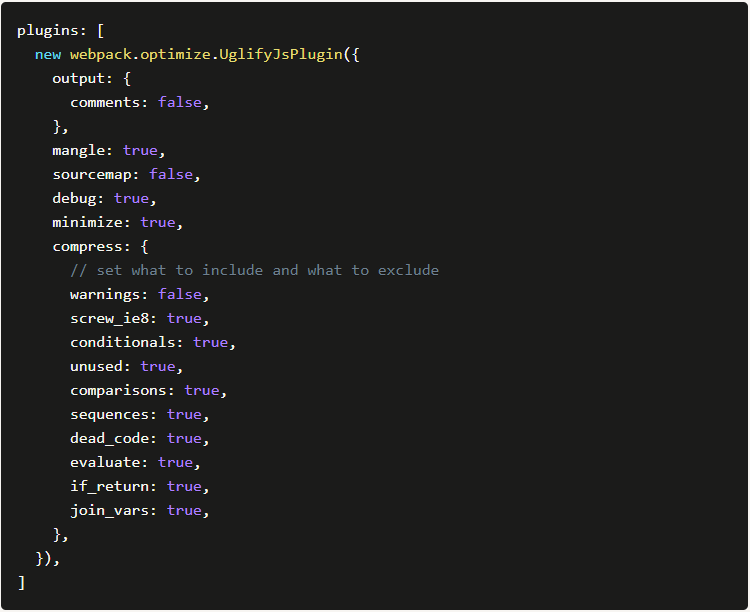Click the final closing ']' bracket
The image size is (750, 612).
coord(22,583)
